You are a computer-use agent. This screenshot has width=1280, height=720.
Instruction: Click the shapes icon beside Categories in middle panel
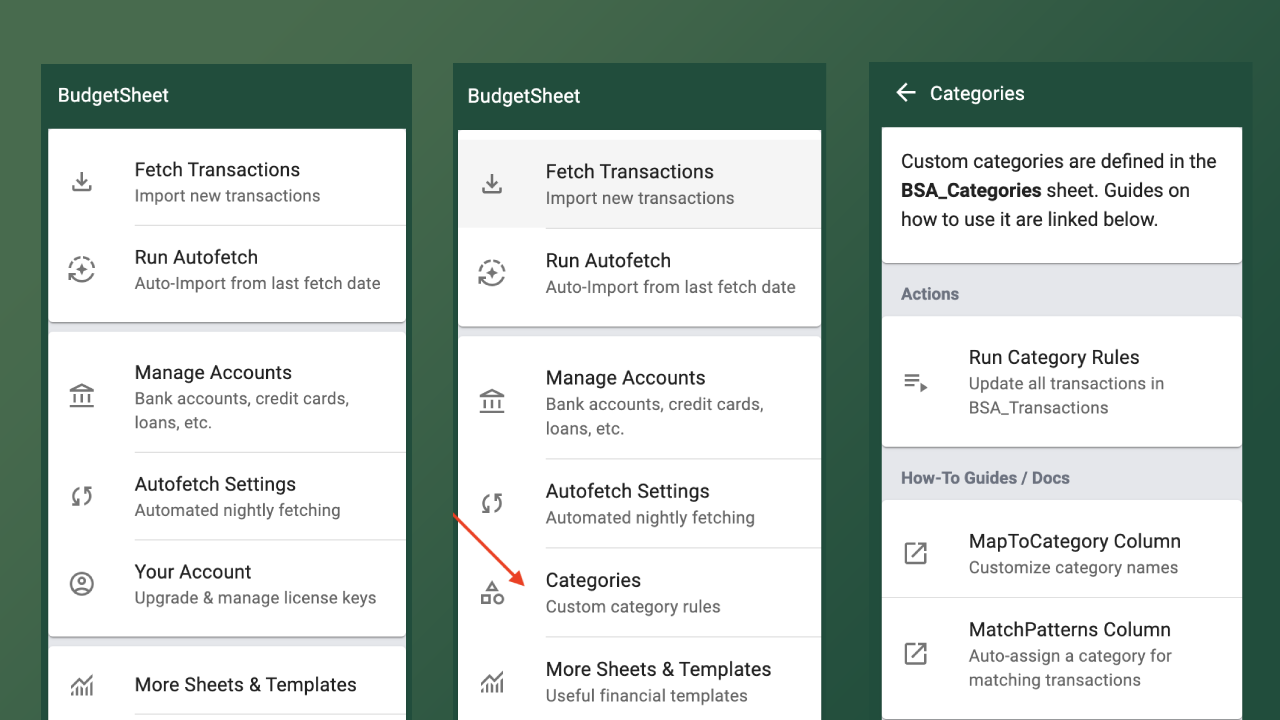[x=492, y=593]
